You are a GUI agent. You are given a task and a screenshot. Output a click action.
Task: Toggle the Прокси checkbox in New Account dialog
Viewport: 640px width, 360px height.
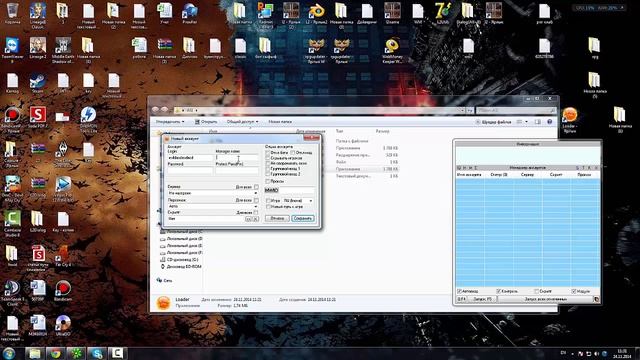pos(268,181)
